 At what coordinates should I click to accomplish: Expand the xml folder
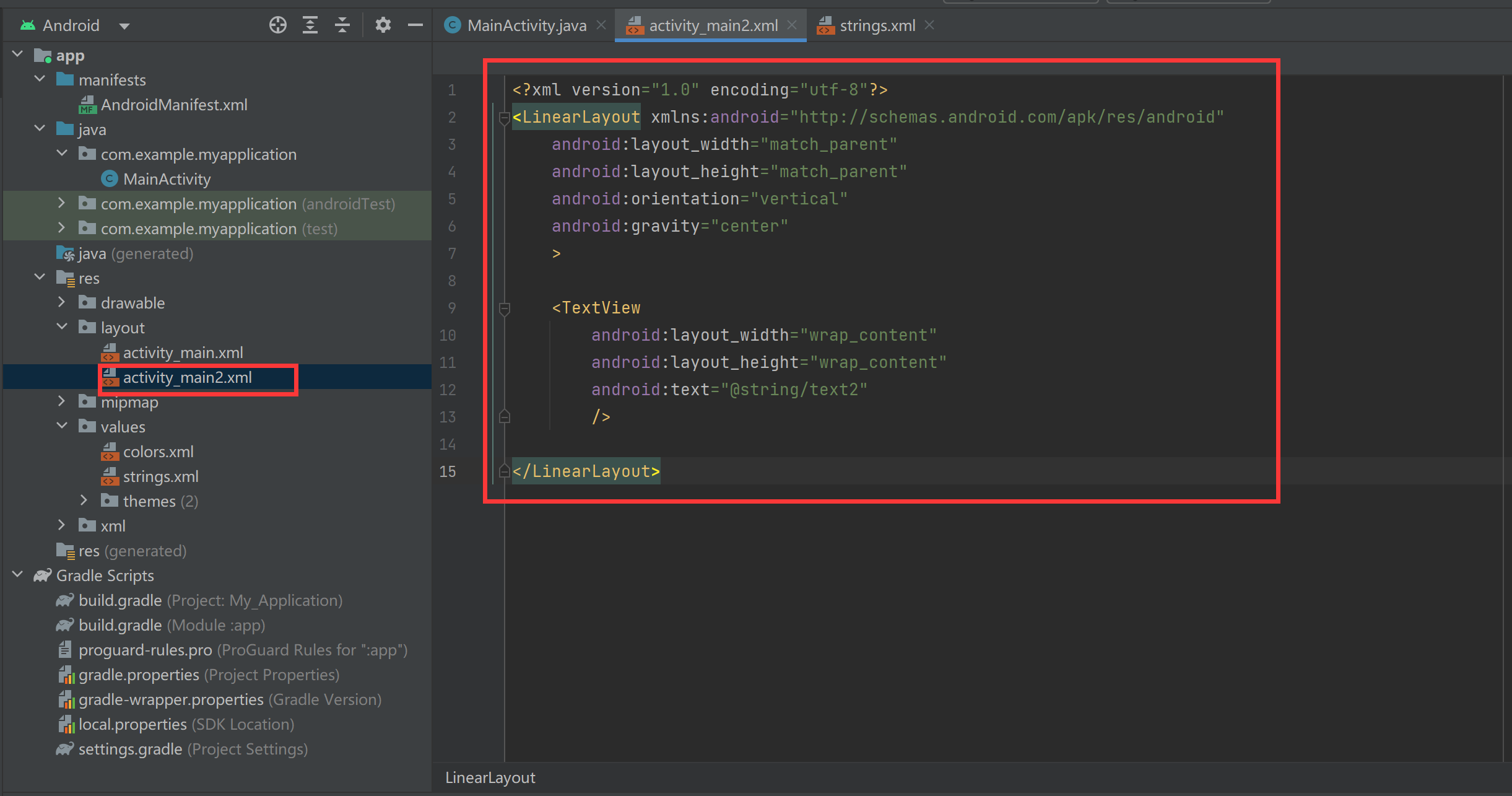pos(61,525)
